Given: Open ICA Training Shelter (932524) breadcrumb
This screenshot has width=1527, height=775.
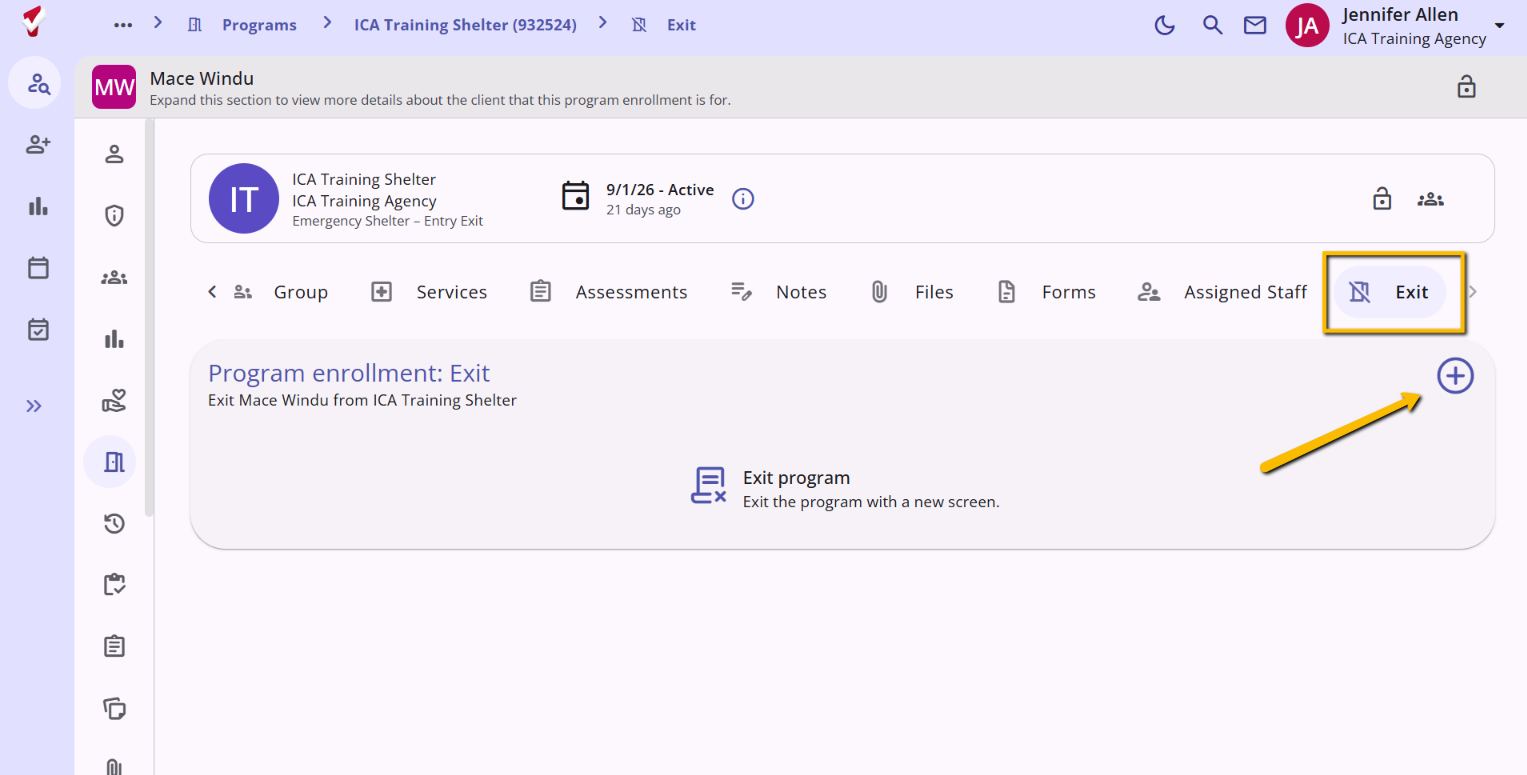Looking at the screenshot, I should pos(465,25).
